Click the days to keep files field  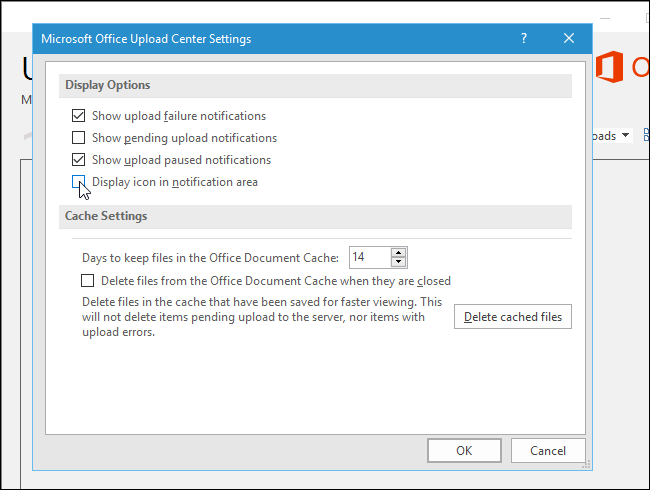coord(370,257)
